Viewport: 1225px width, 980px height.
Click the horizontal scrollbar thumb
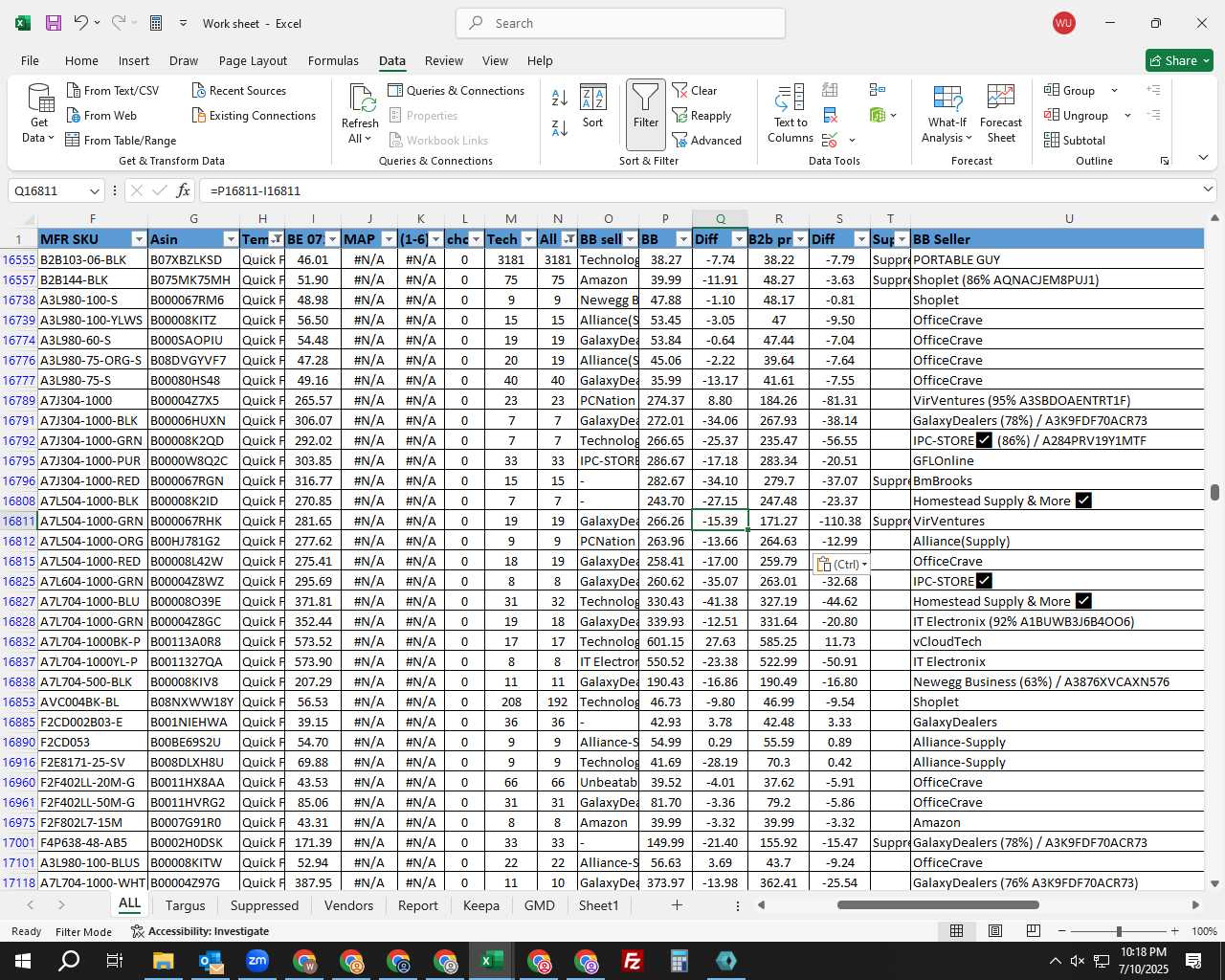[938, 904]
